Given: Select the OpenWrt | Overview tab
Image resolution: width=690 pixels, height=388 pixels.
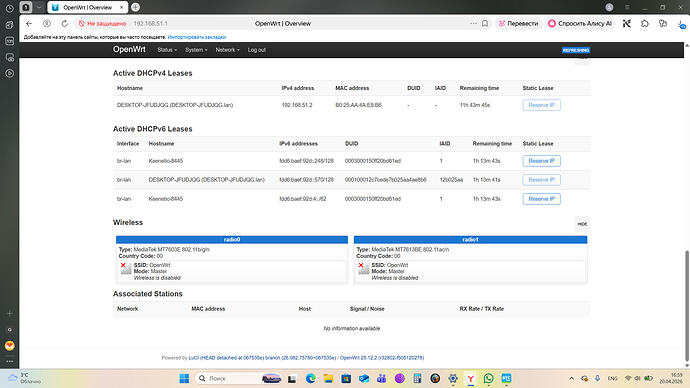Looking at the screenshot, I should 88,7.
